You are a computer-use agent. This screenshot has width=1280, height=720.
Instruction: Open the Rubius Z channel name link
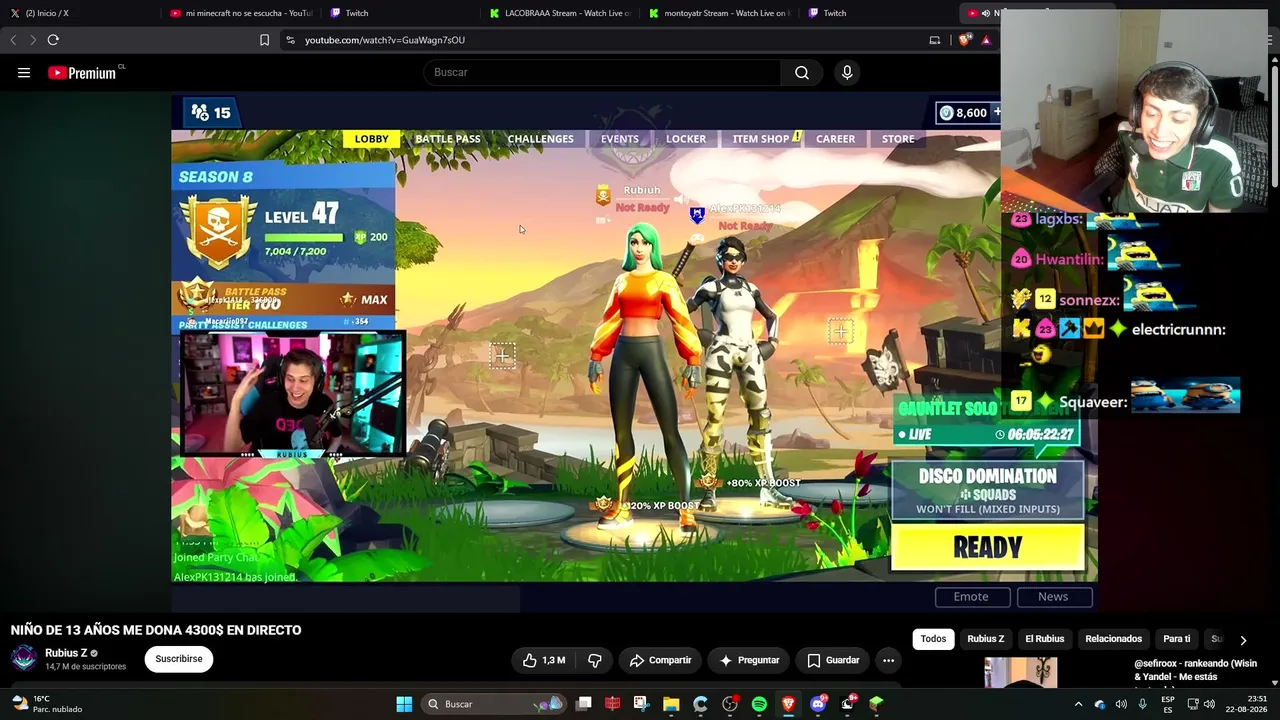66,653
